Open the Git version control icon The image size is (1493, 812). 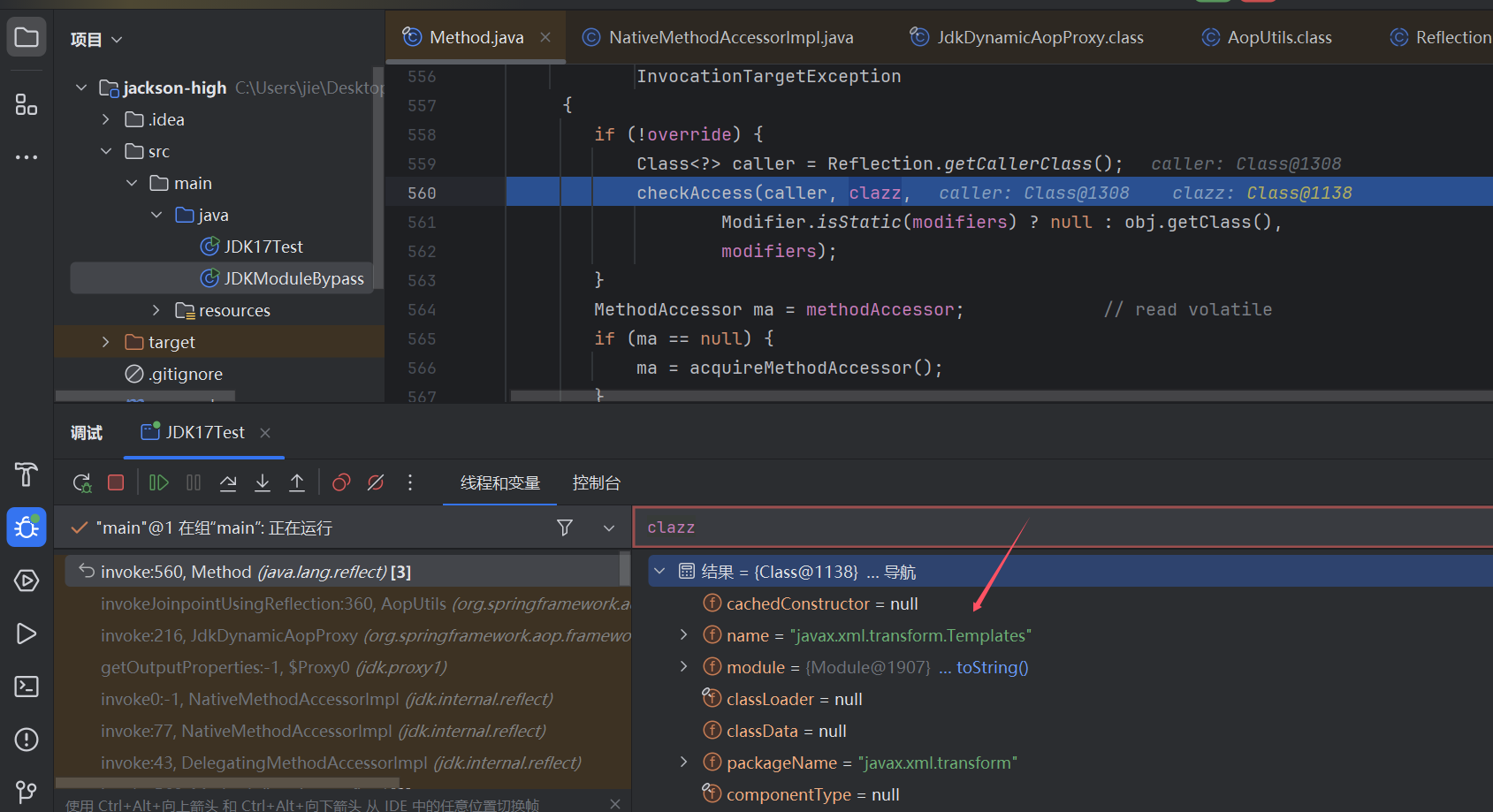click(x=27, y=792)
